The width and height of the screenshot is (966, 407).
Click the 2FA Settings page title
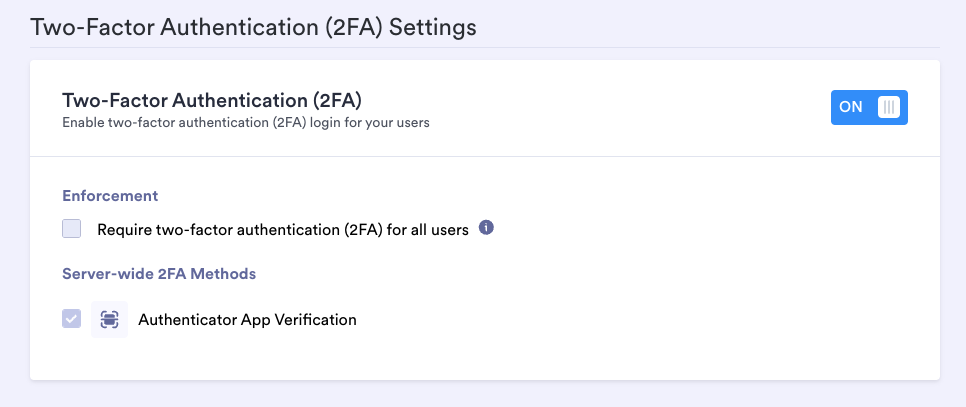[x=254, y=26]
